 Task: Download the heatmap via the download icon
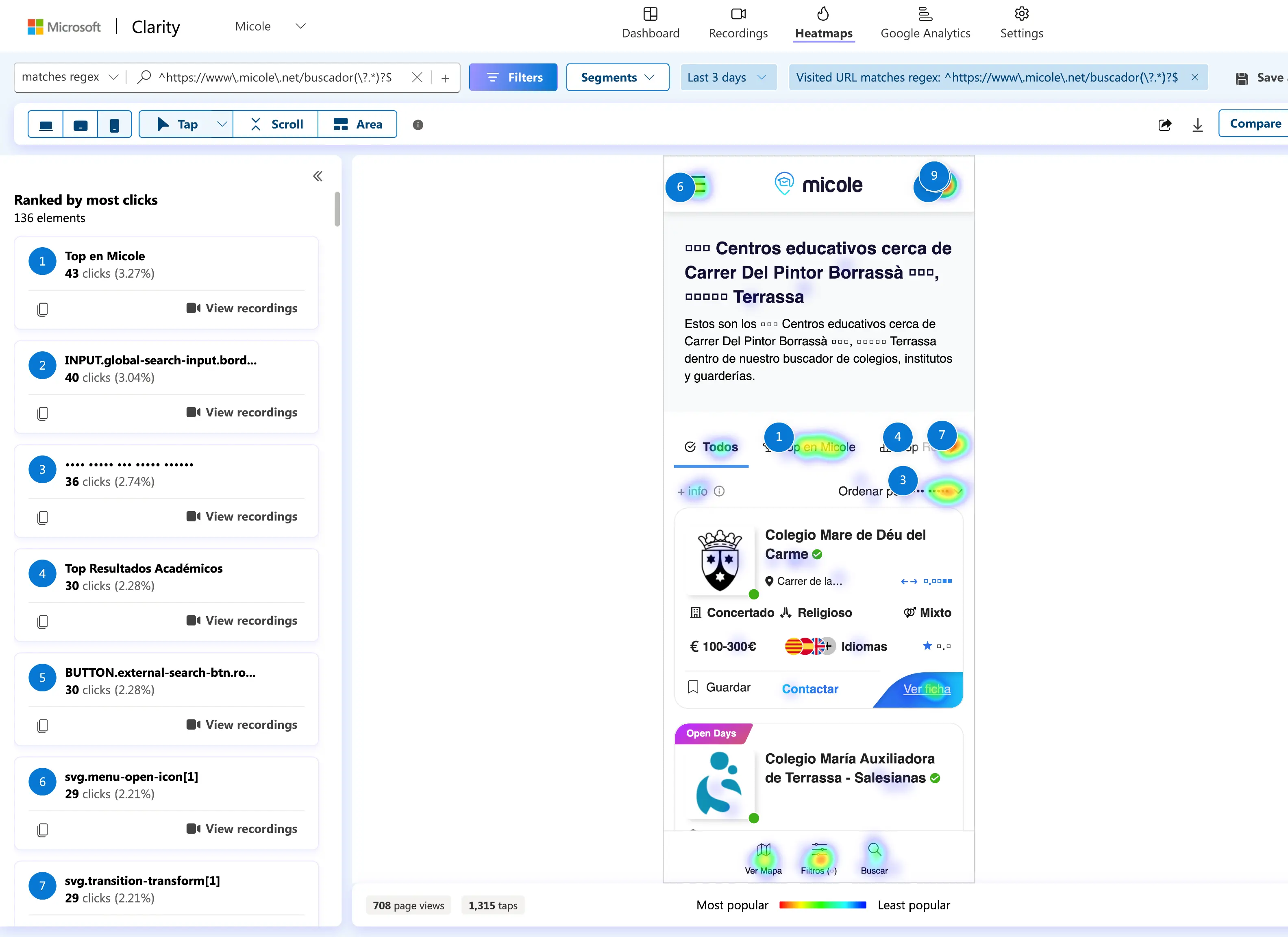tap(1198, 125)
